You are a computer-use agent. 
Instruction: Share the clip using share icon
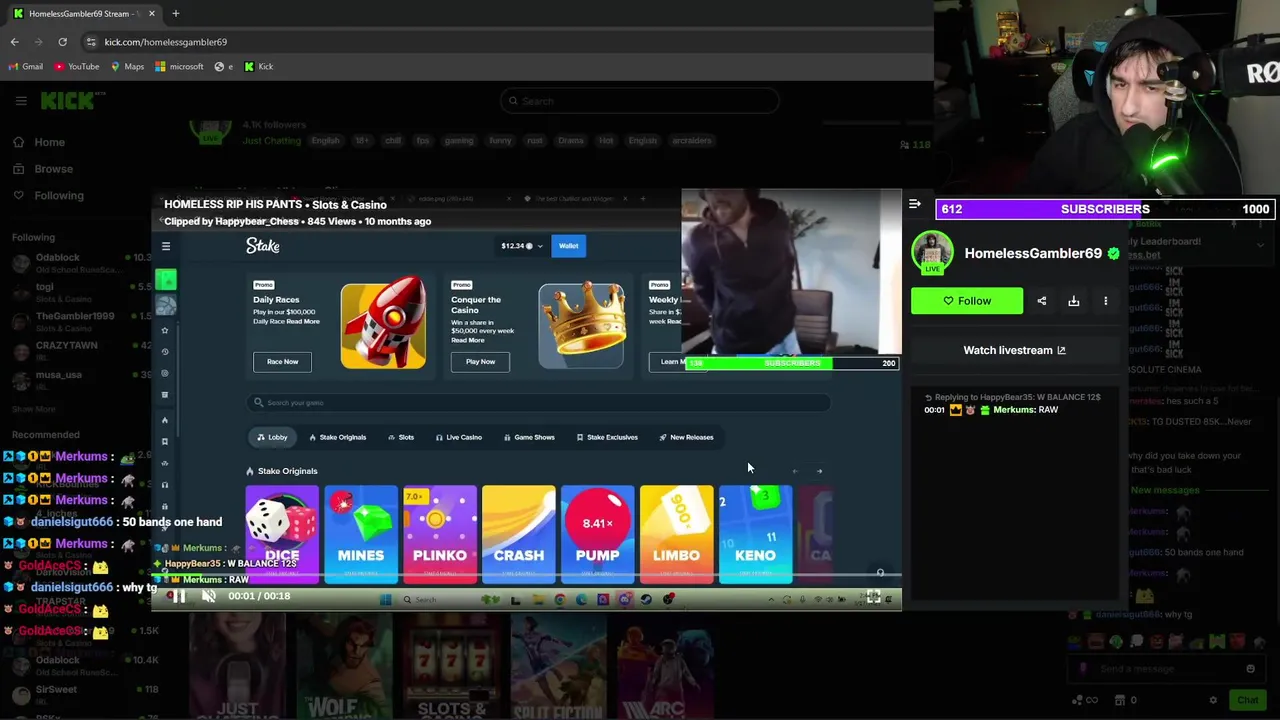[1042, 301]
